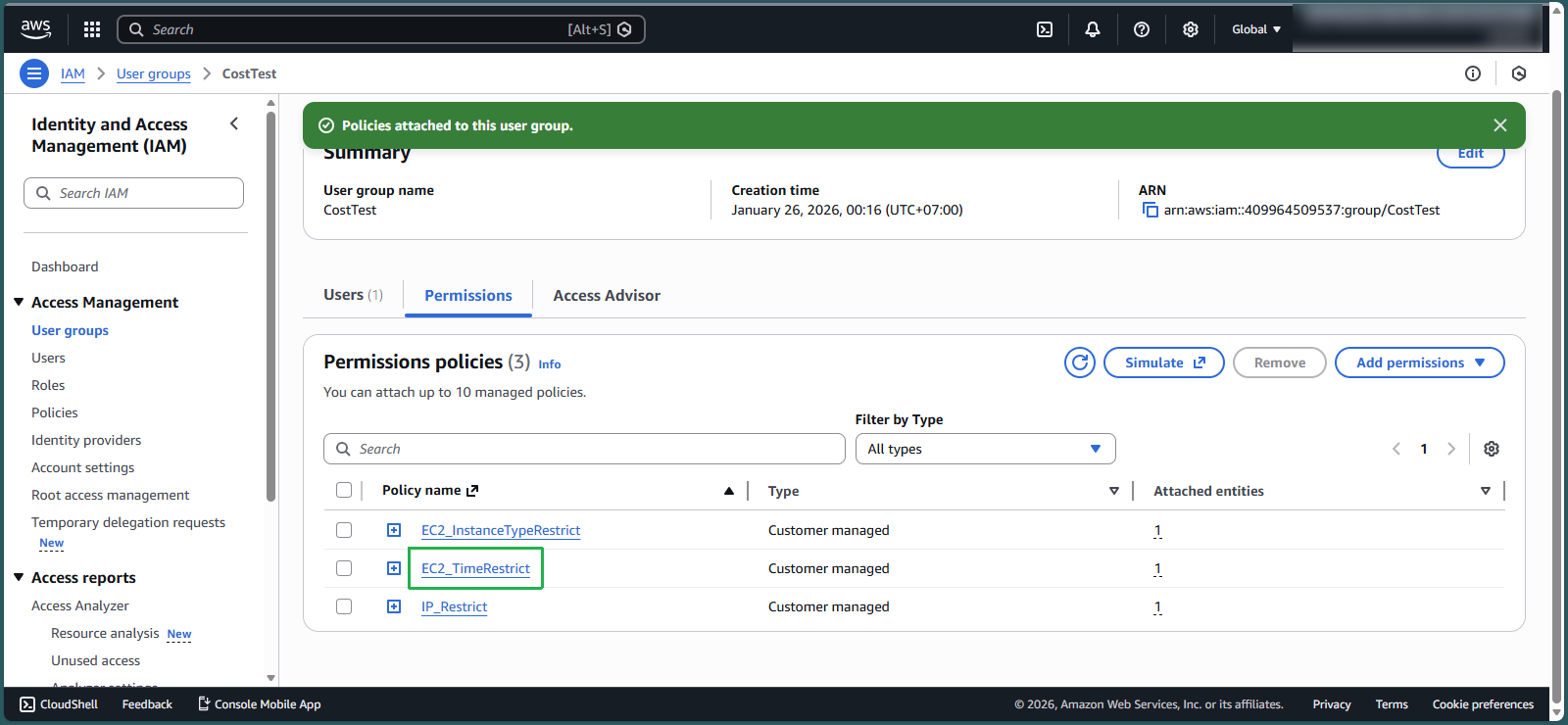Click the CloudShell footer icon

coord(27,704)
